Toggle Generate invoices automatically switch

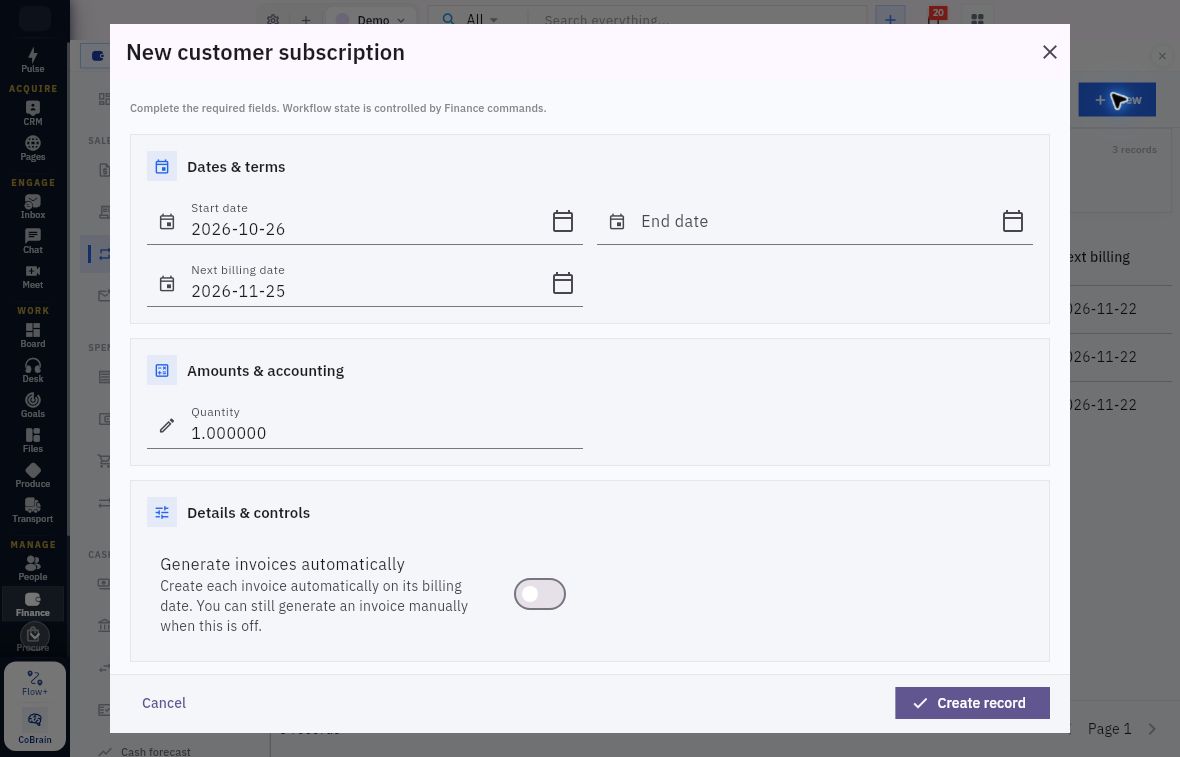pyautogui.click(x=540, y=594)
